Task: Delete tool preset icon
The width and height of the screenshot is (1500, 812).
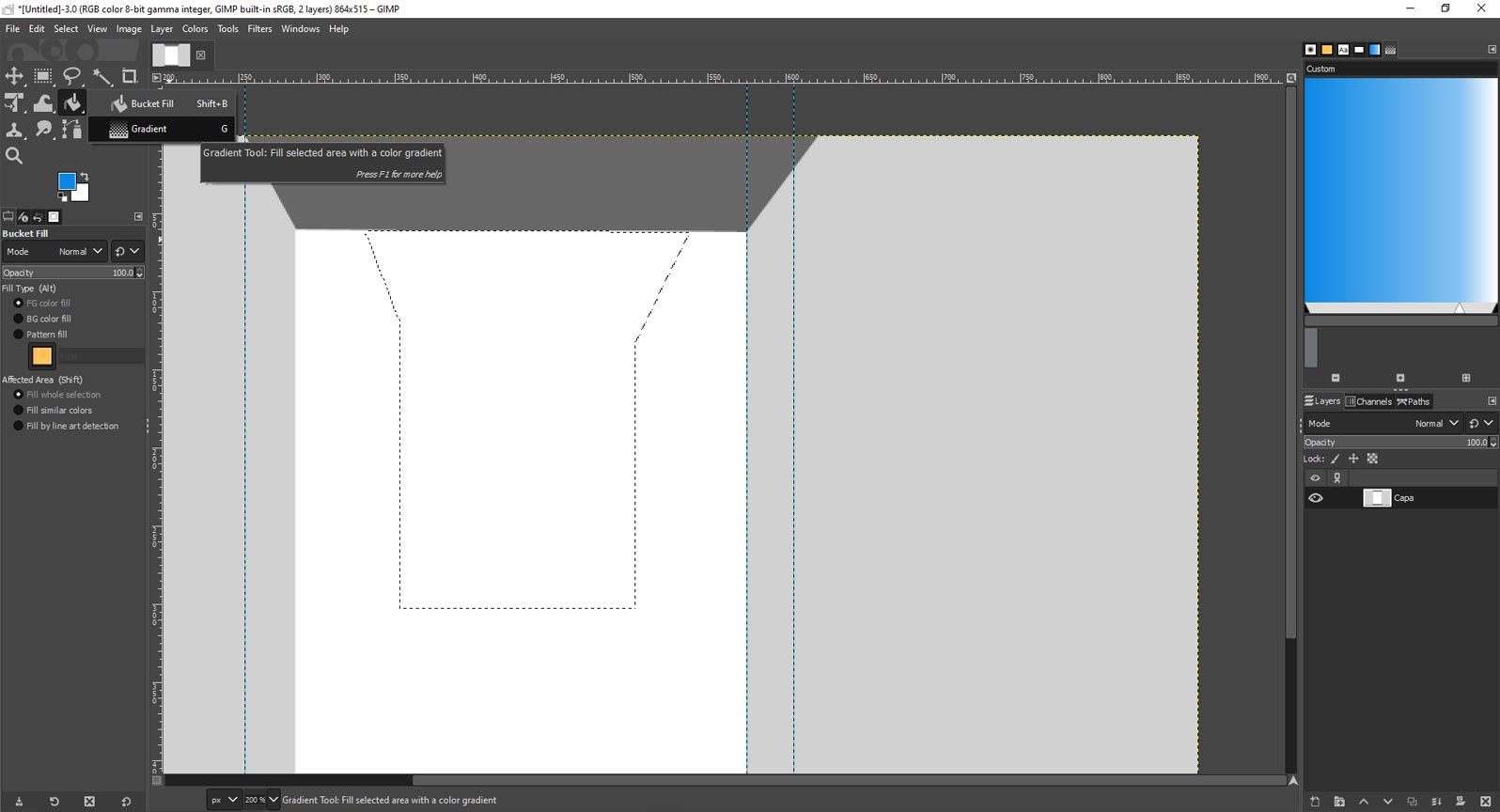Action: pos(89,802)
